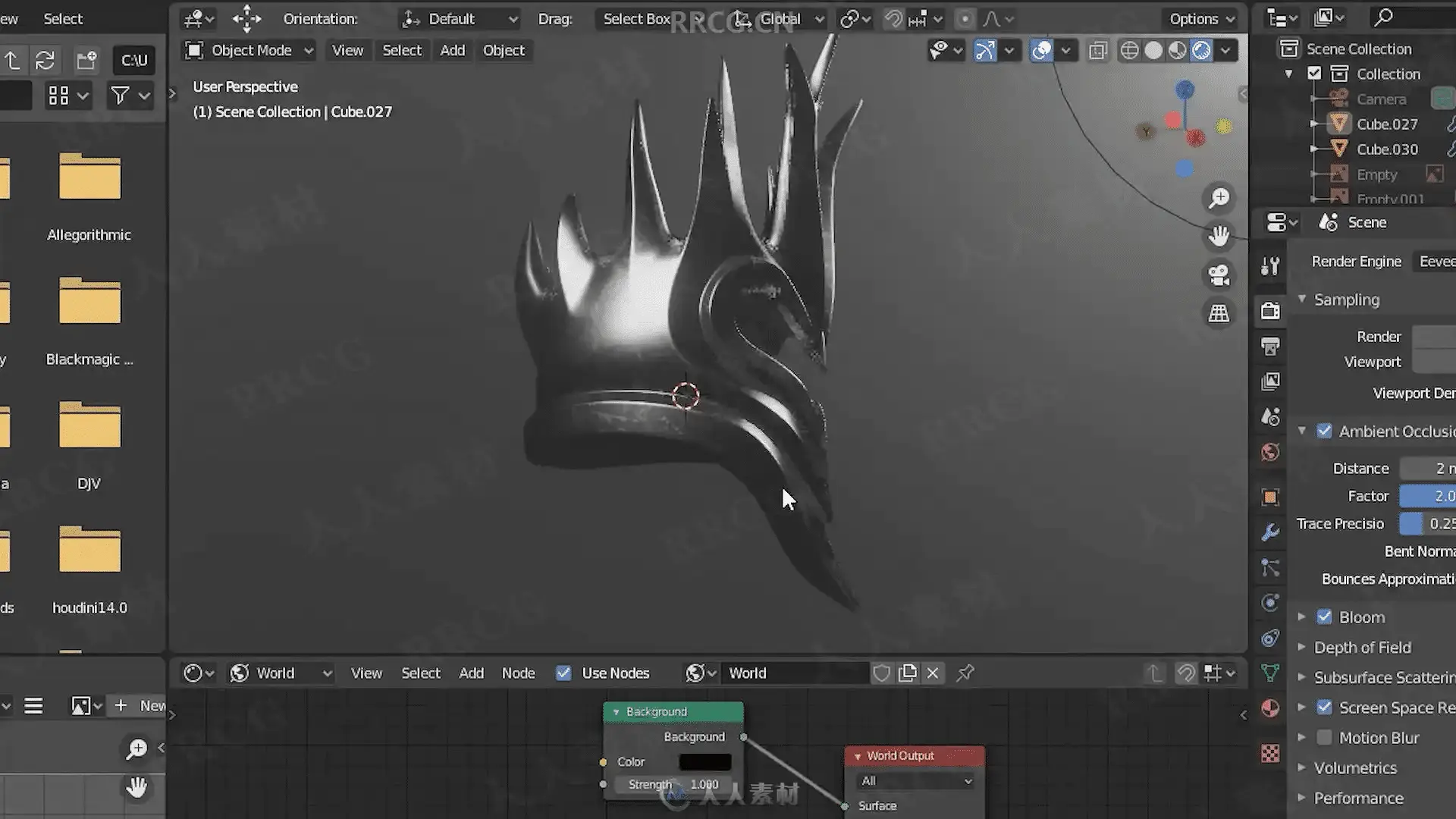This screenshot has width=1456, height=819.
Task: Open the node editor Node menu
Action: (518, 673)
